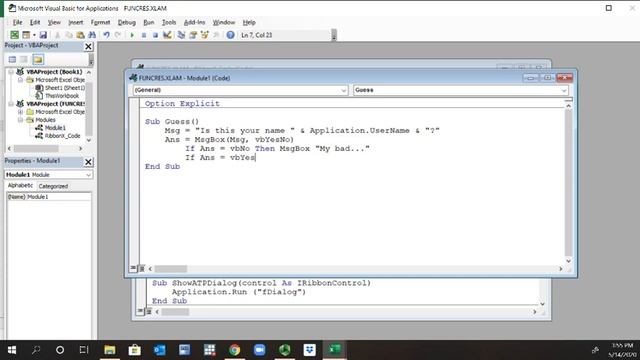Click the Reset stop icon
The height and width of the screenshot is (360, 640).
point(155,35)
